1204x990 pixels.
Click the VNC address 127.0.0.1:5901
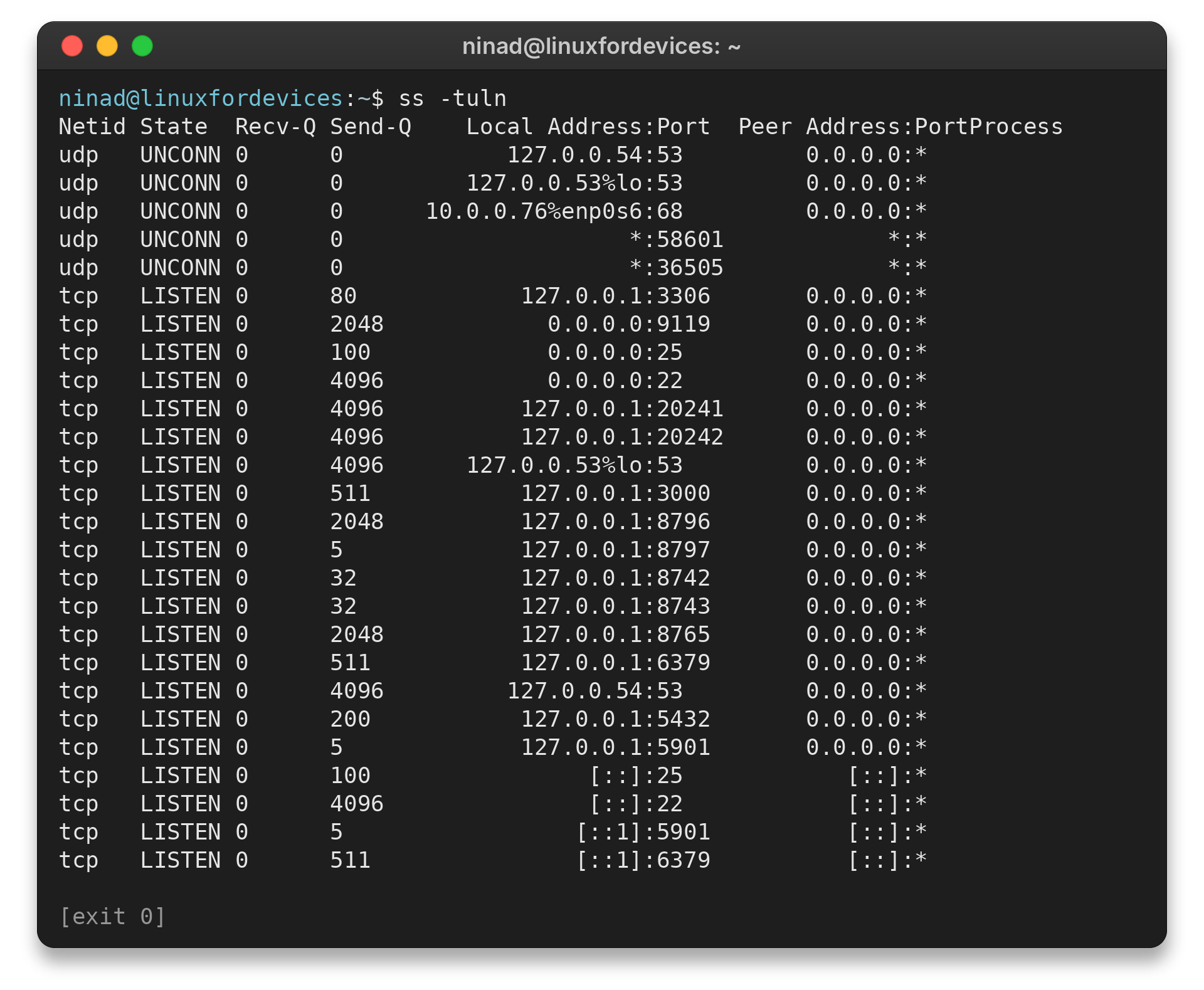point(615,747)
